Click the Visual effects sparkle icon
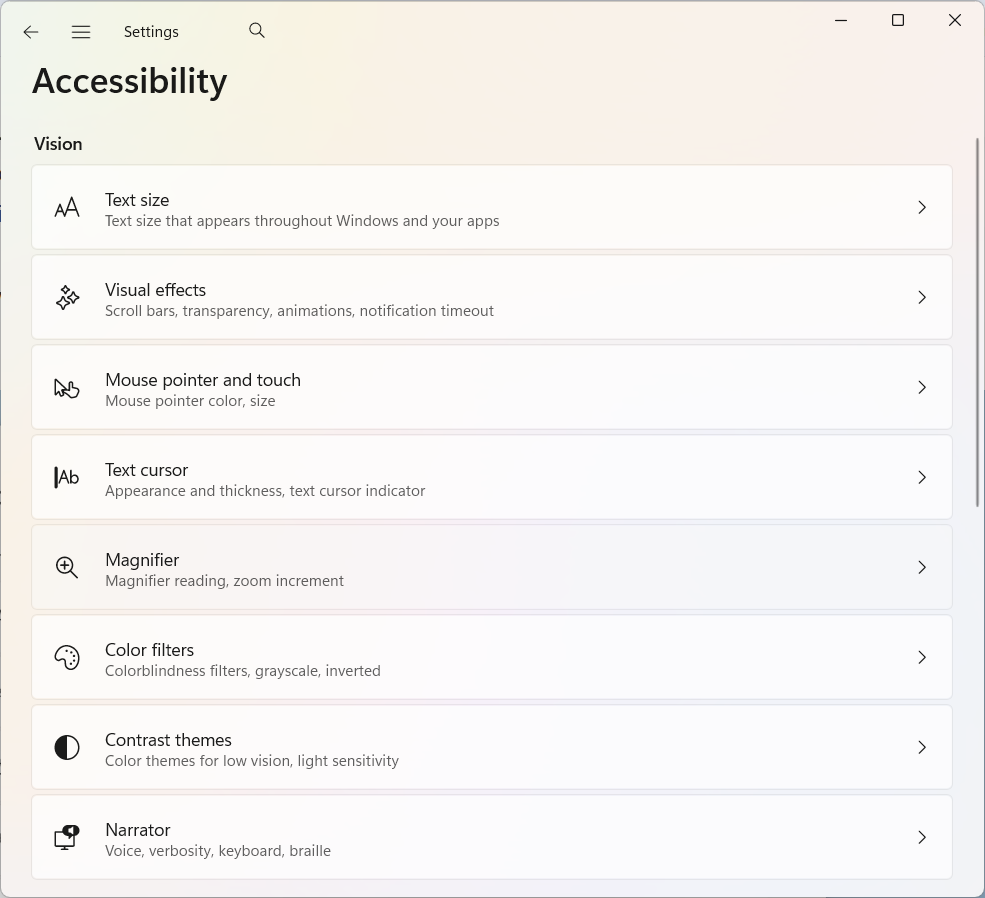This screenshot has height=898, width=985. coord(67,298)
